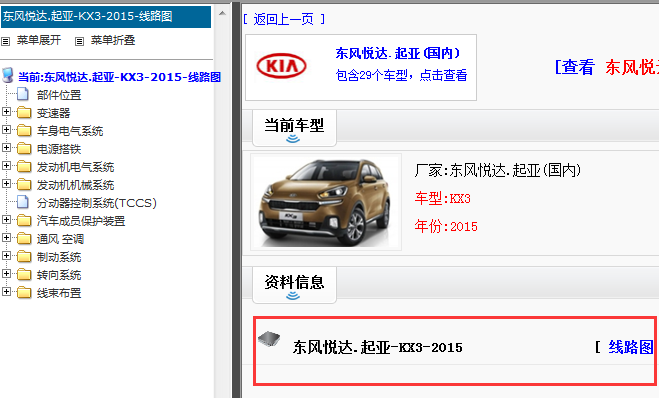Click the 菜单展开 list icon
The width and height of the screenshot is (659, 398).
5,41
